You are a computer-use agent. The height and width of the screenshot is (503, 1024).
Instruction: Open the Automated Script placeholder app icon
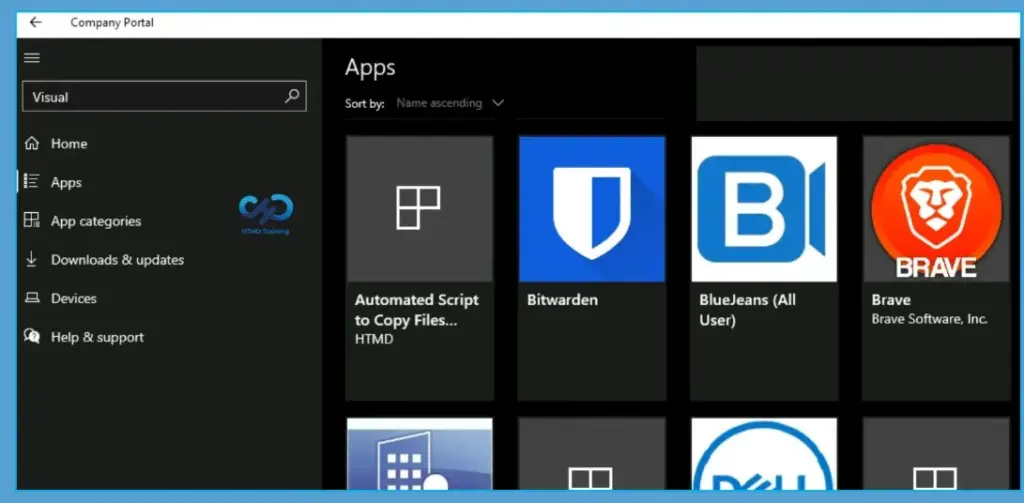click(x=419, y=208)
